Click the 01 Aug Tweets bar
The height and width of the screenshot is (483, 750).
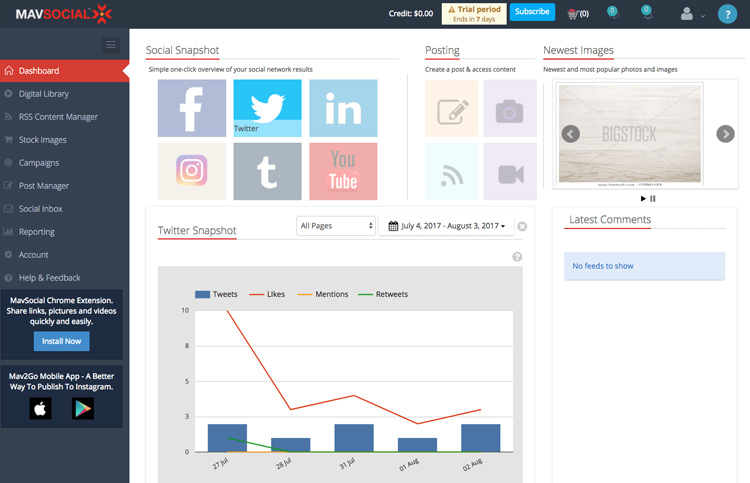click(417, 445)
